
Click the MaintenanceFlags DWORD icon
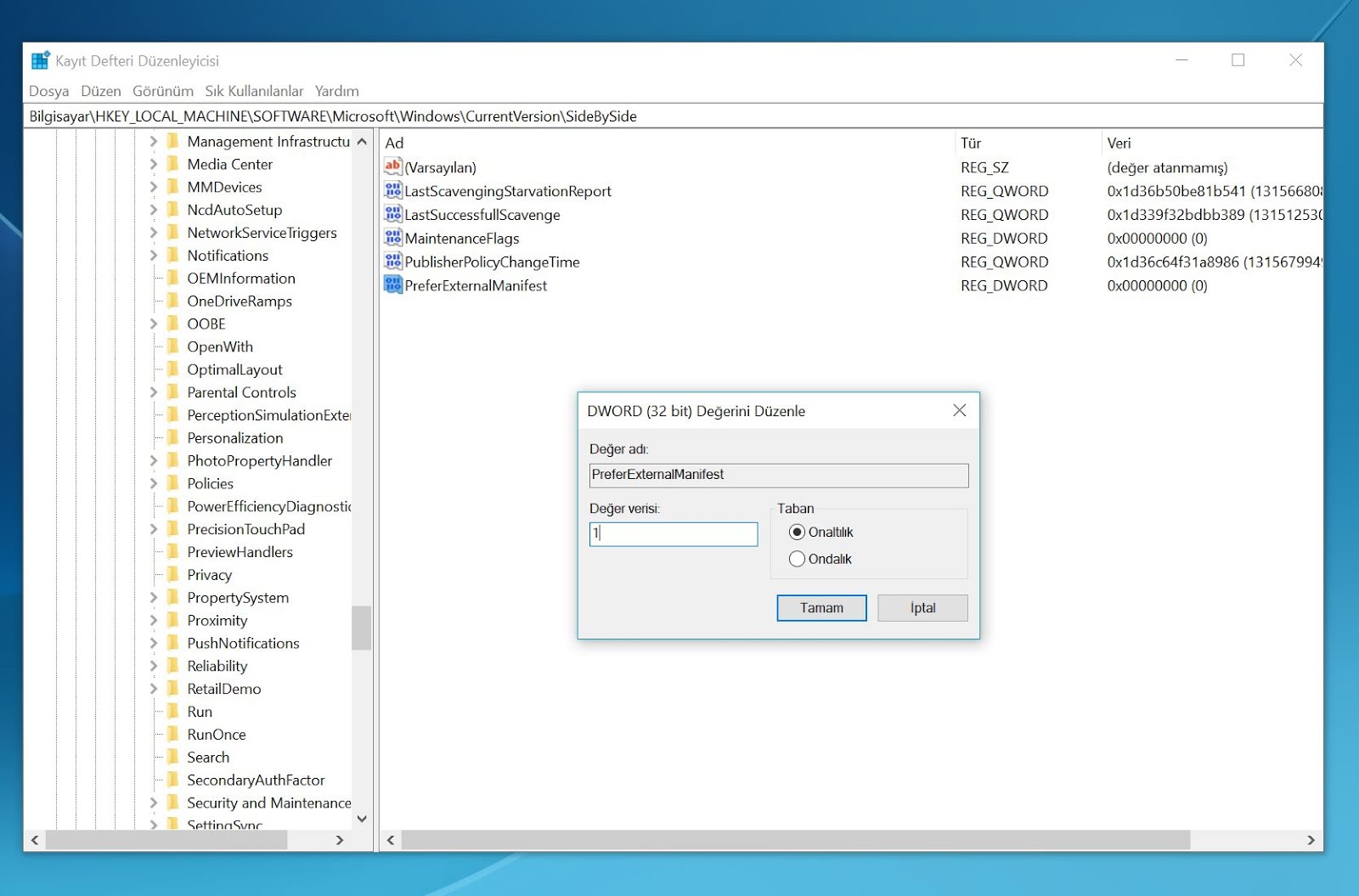click(x=392, y=238)
